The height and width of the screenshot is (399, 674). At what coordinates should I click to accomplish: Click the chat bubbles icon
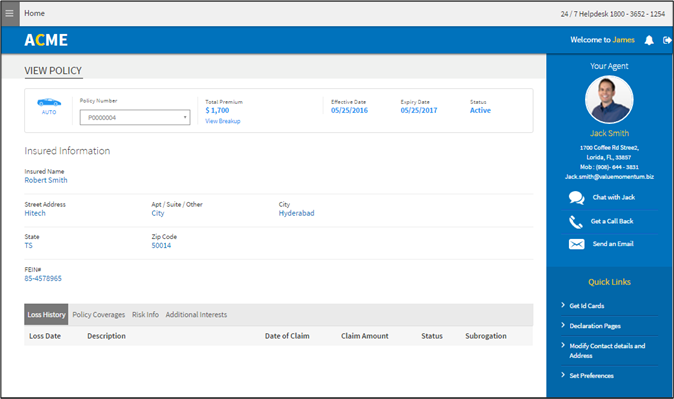(x=576, y=197)
